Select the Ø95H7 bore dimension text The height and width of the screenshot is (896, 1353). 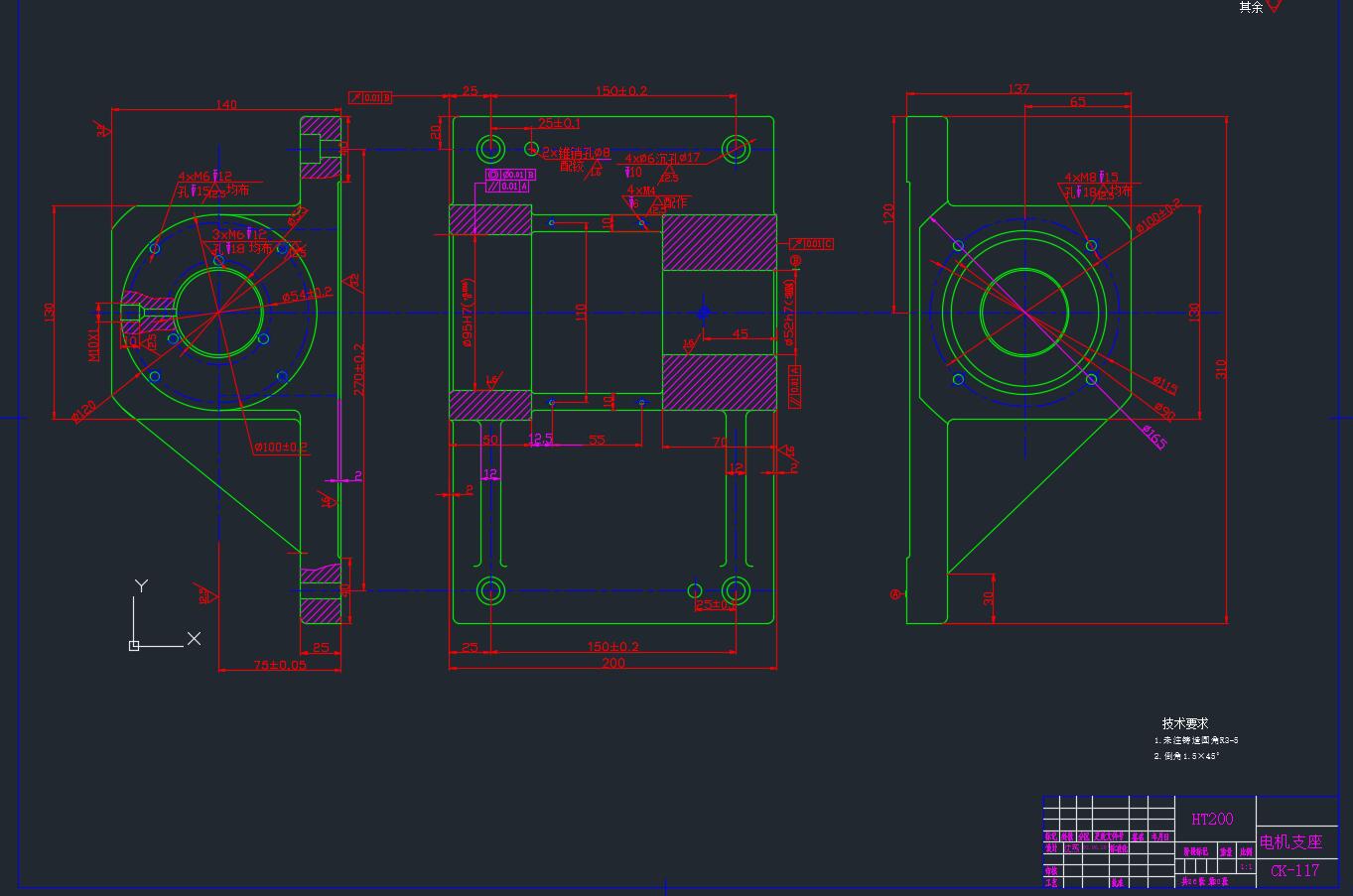point(468,313)
